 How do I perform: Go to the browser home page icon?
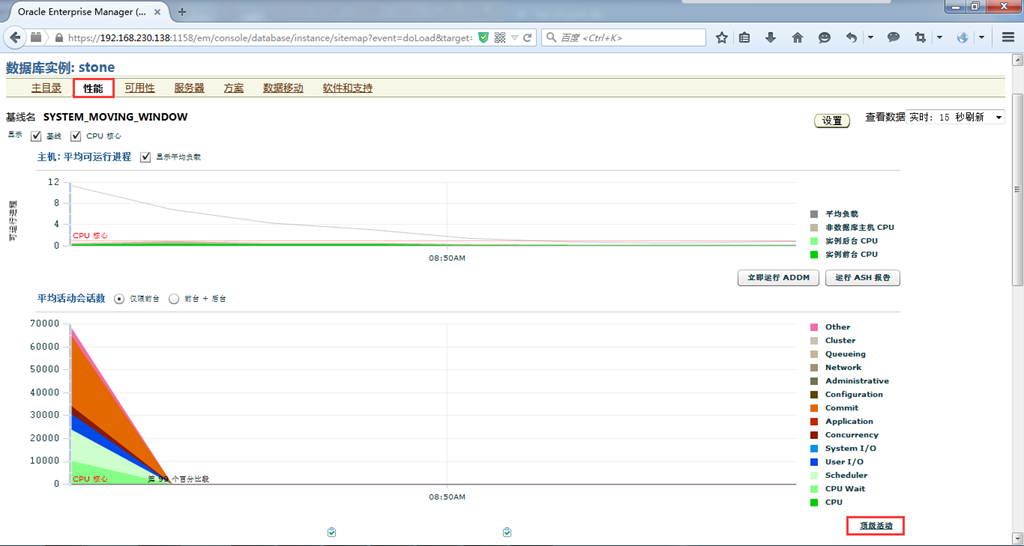click(x=797, y=37)
